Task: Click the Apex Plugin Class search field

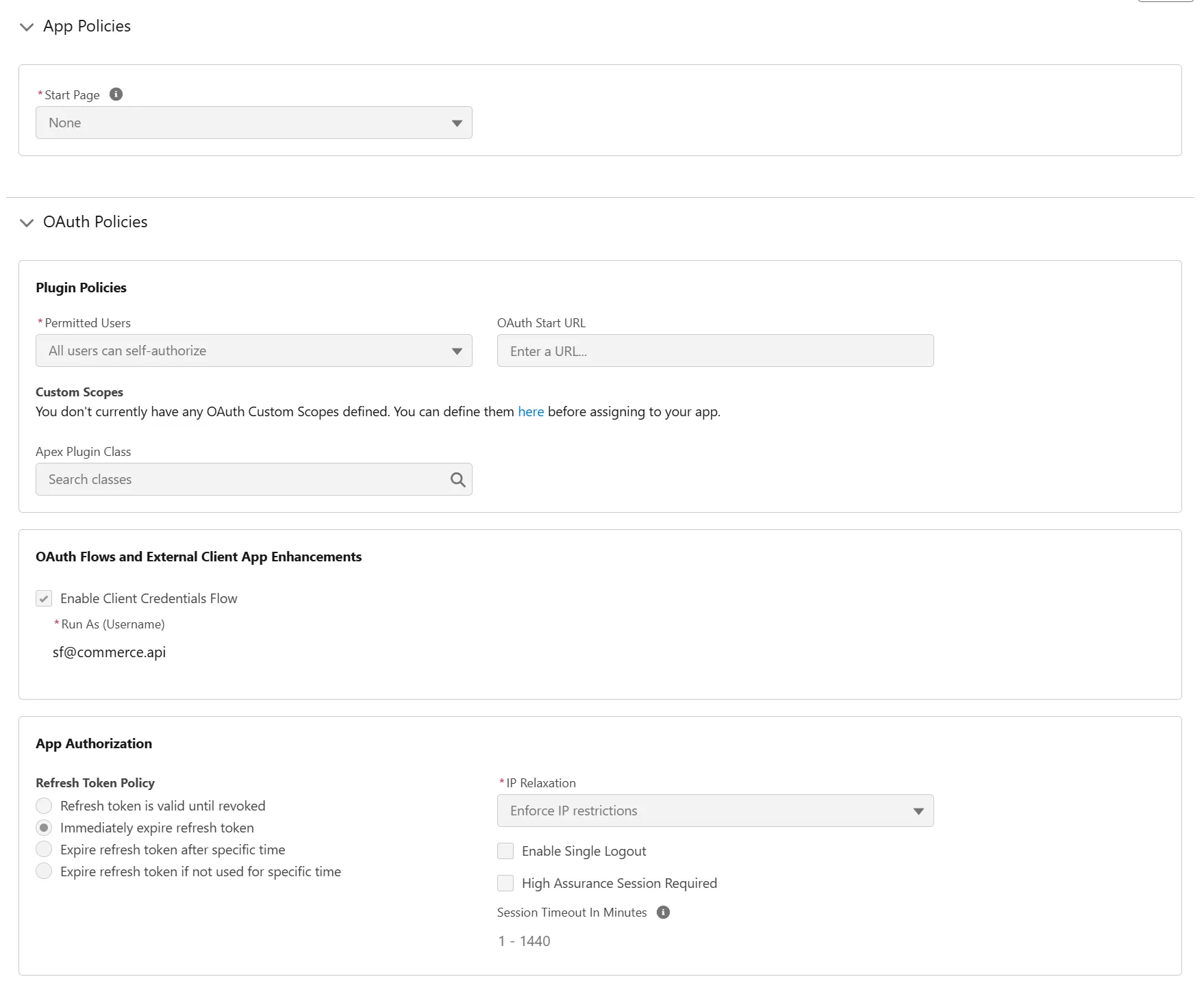Action: [254, 479]
